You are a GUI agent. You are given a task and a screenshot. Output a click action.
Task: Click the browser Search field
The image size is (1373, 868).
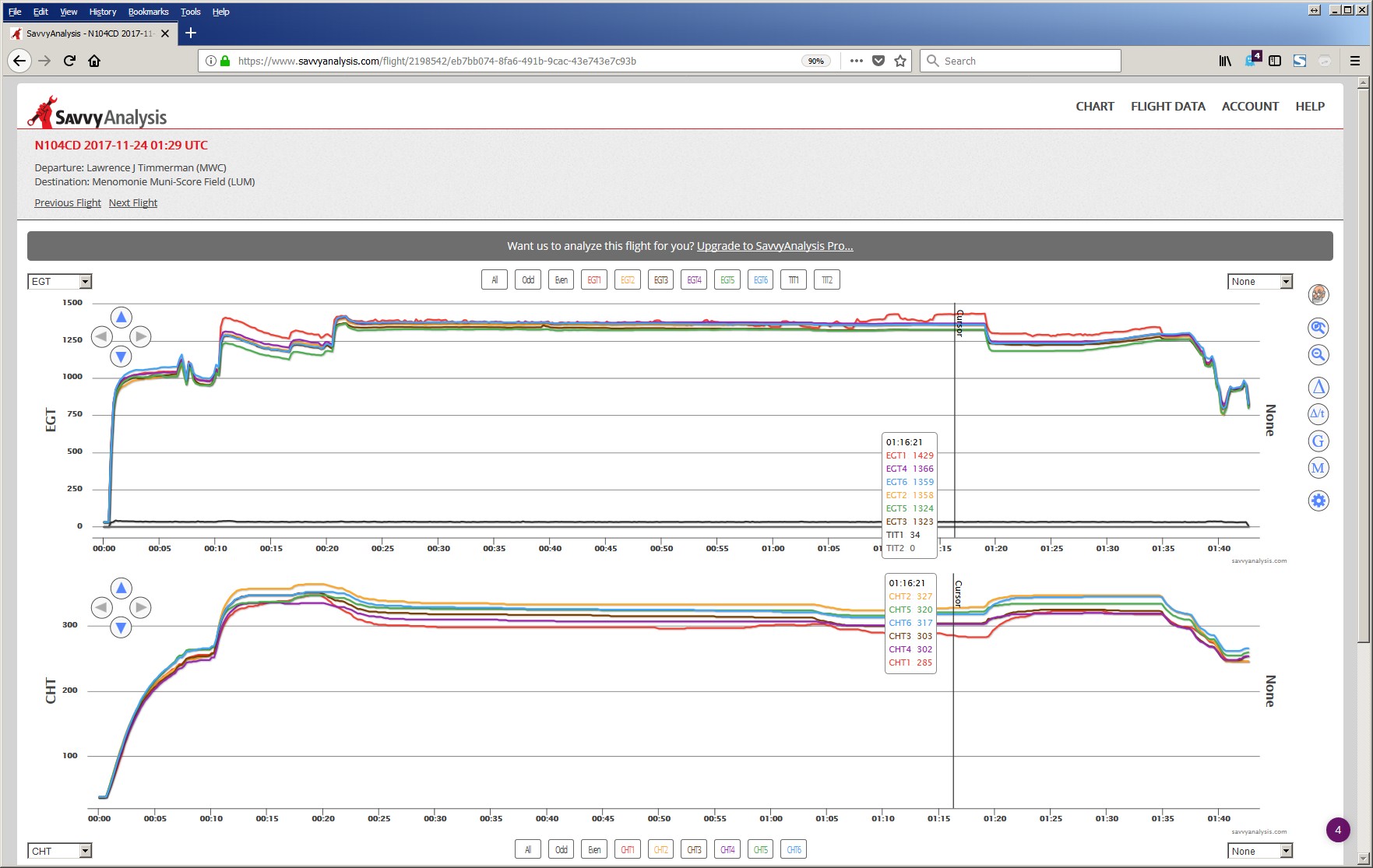(x=1020, y=61)
